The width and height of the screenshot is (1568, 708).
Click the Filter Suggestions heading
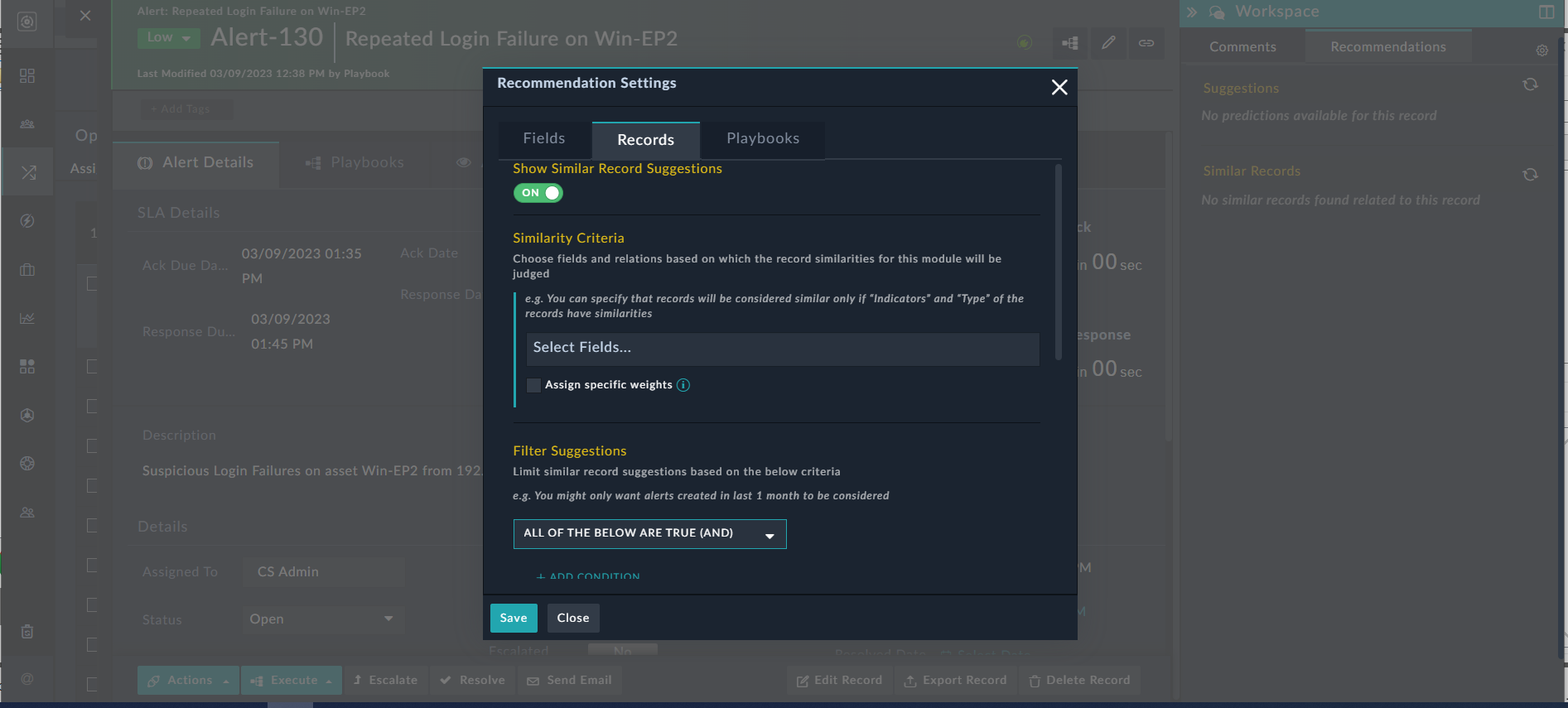(570, 451)
